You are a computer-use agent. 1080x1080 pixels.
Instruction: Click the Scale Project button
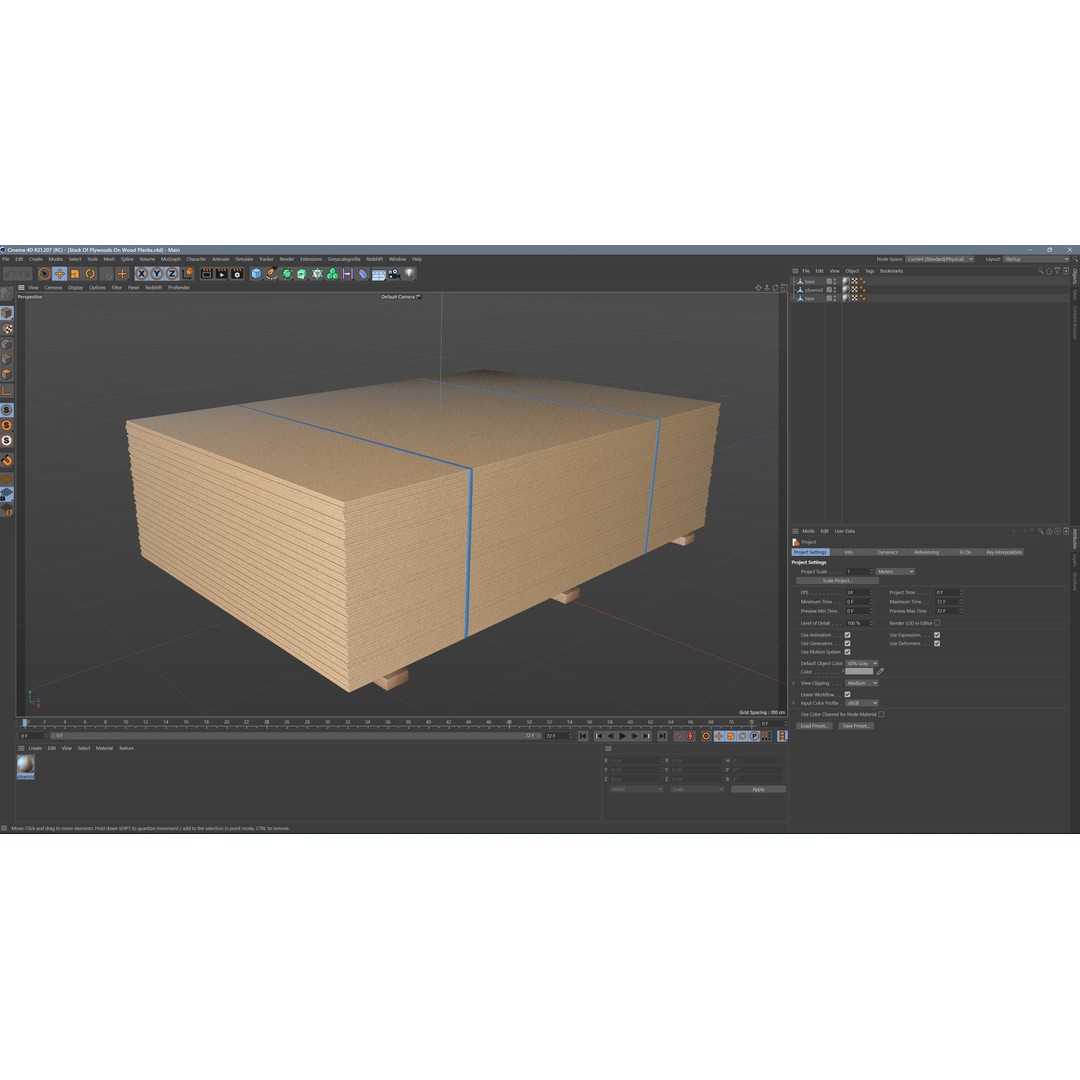click(837, 581)
